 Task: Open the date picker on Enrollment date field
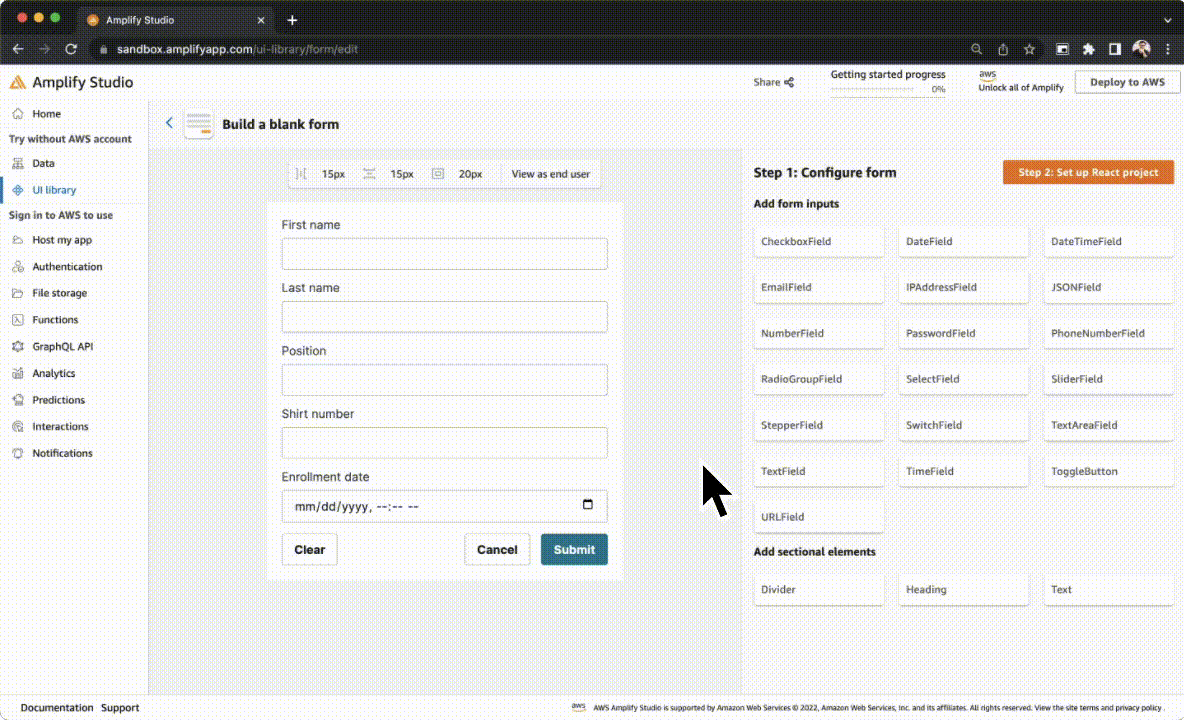click(589, 506)
